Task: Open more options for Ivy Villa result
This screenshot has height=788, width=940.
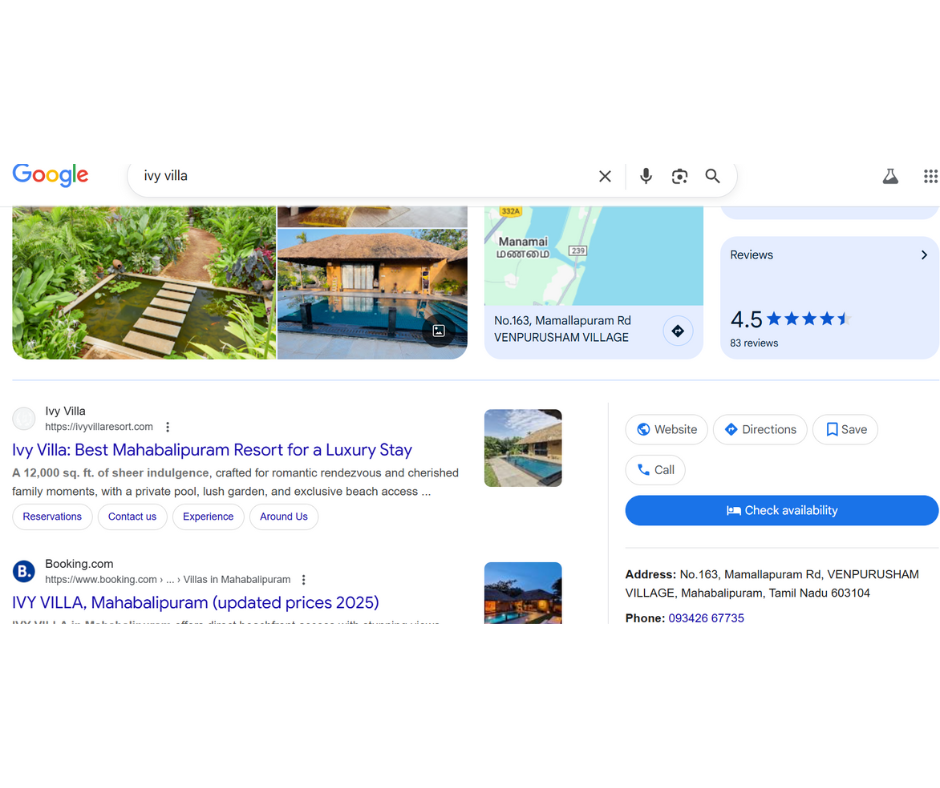Action: (x=168, y=427)
